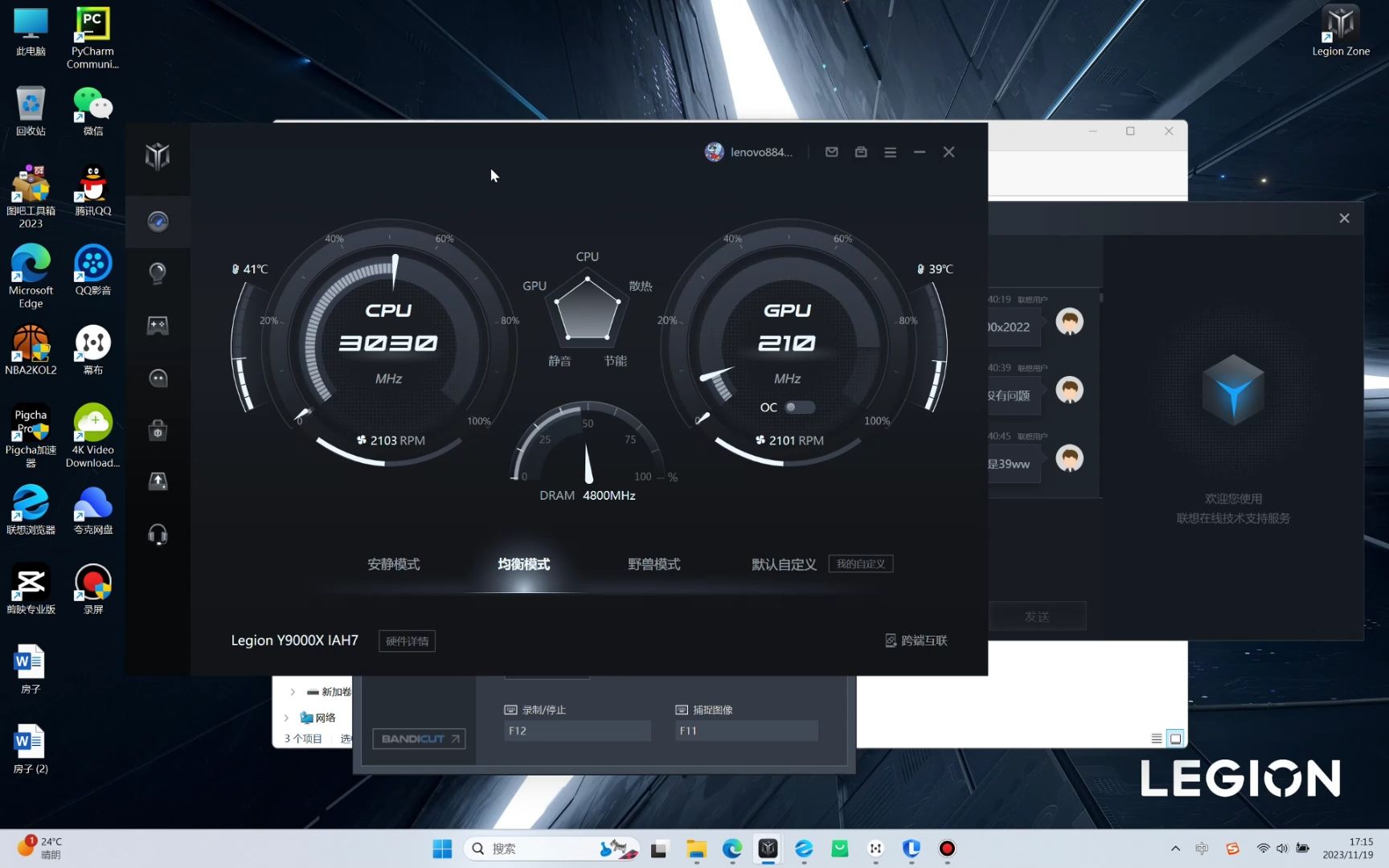Image resolution: width=1389 pixels, height=868 pixels.
Task: Show hidden system tray icons
Action: [1175, 849]
